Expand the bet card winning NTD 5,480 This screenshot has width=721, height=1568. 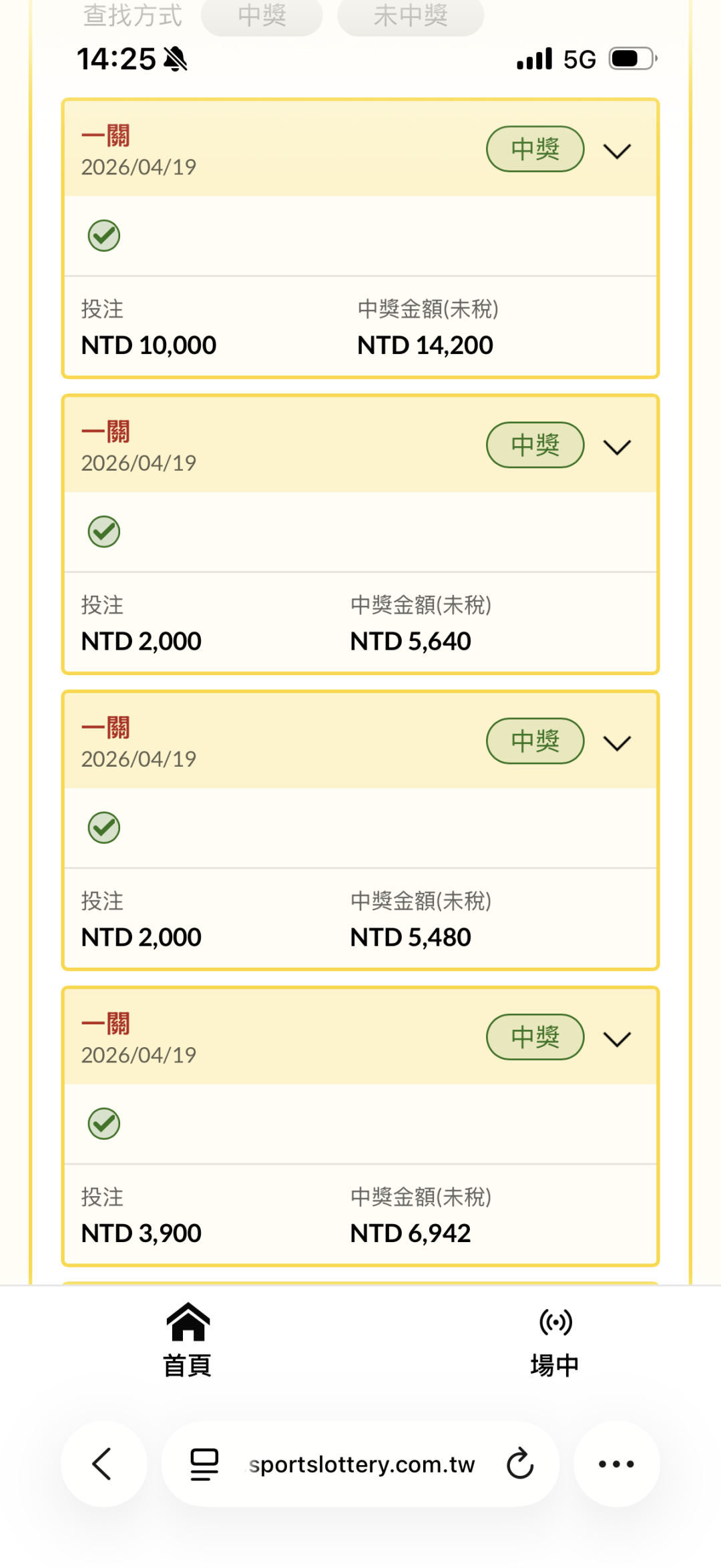(x=617, y=743)
